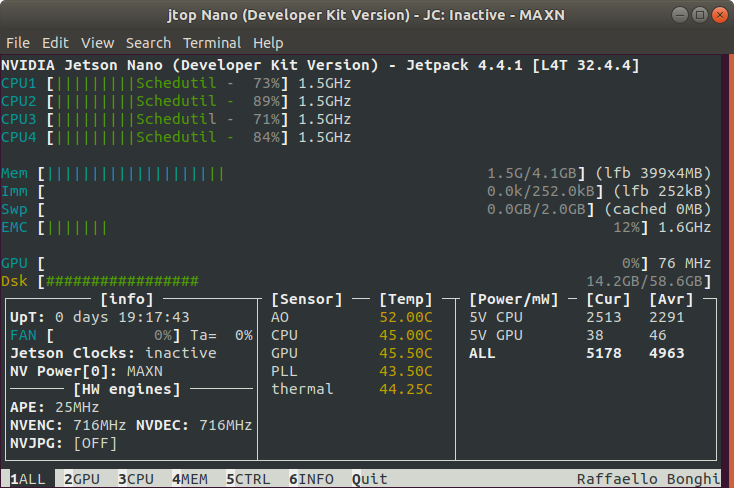The height and width of the screenshot is (488, 734).
Task: Click the [Avr] column header
Action: [671, 299]
